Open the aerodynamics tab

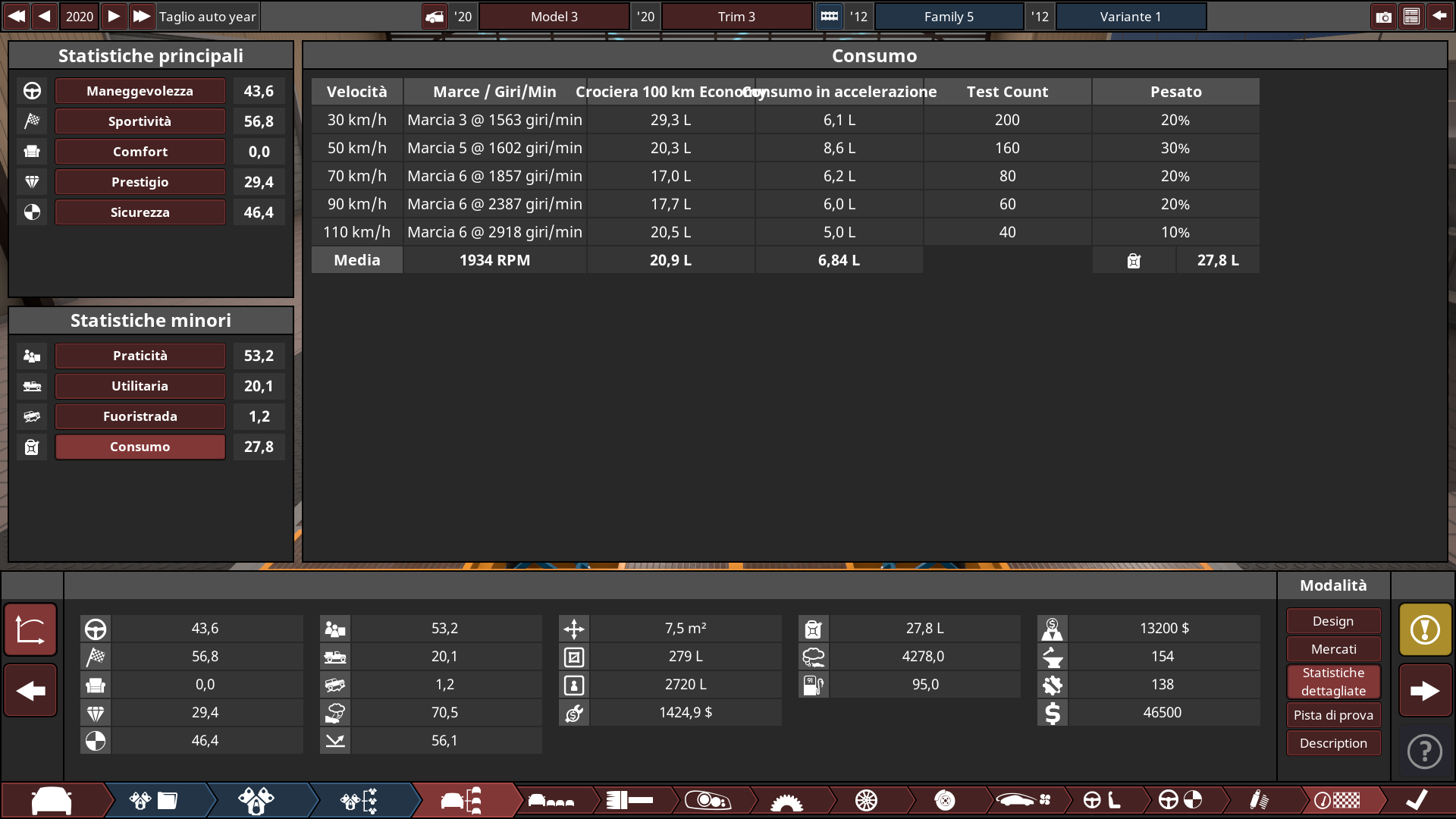[x=1024, y=801]
